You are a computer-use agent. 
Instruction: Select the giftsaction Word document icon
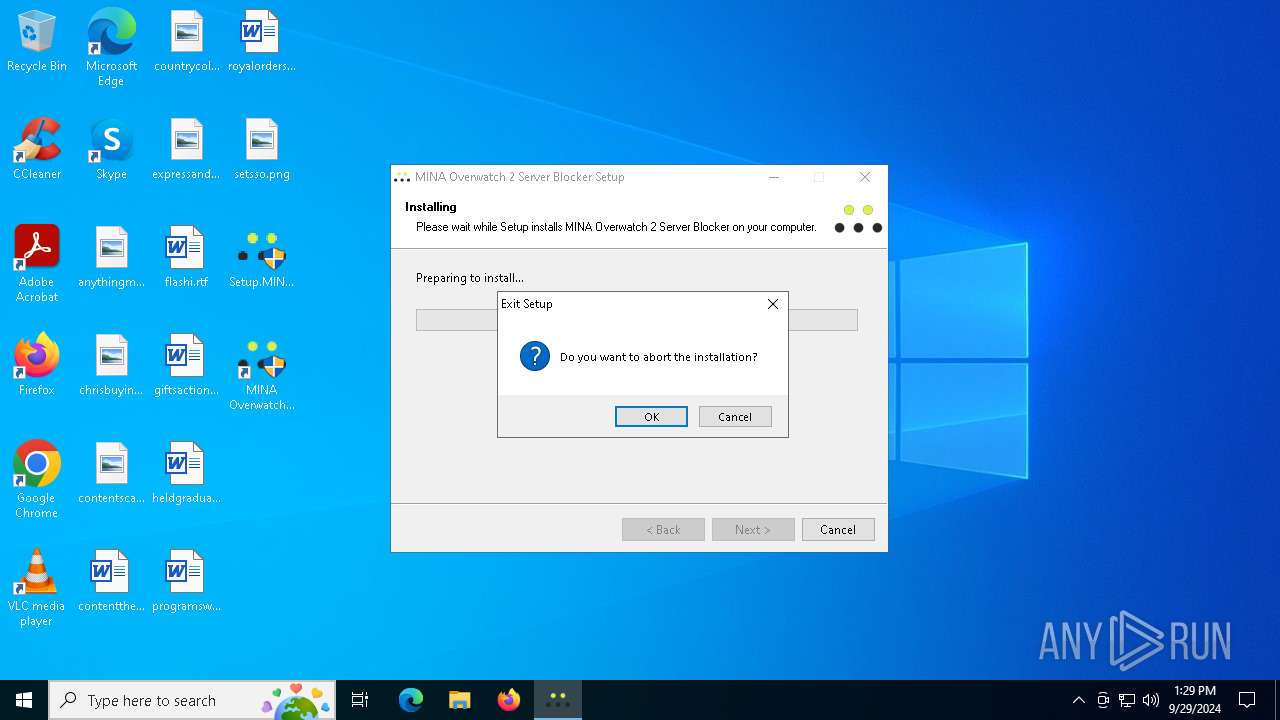(186, 366)
